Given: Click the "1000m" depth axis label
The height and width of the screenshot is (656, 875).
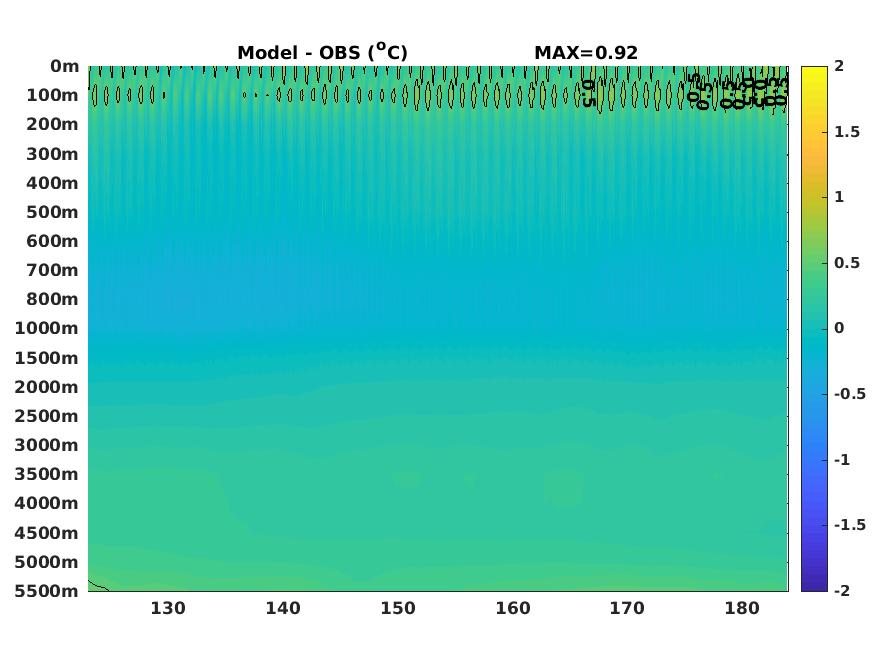Looking at the screenshot, I should point(47,328).
